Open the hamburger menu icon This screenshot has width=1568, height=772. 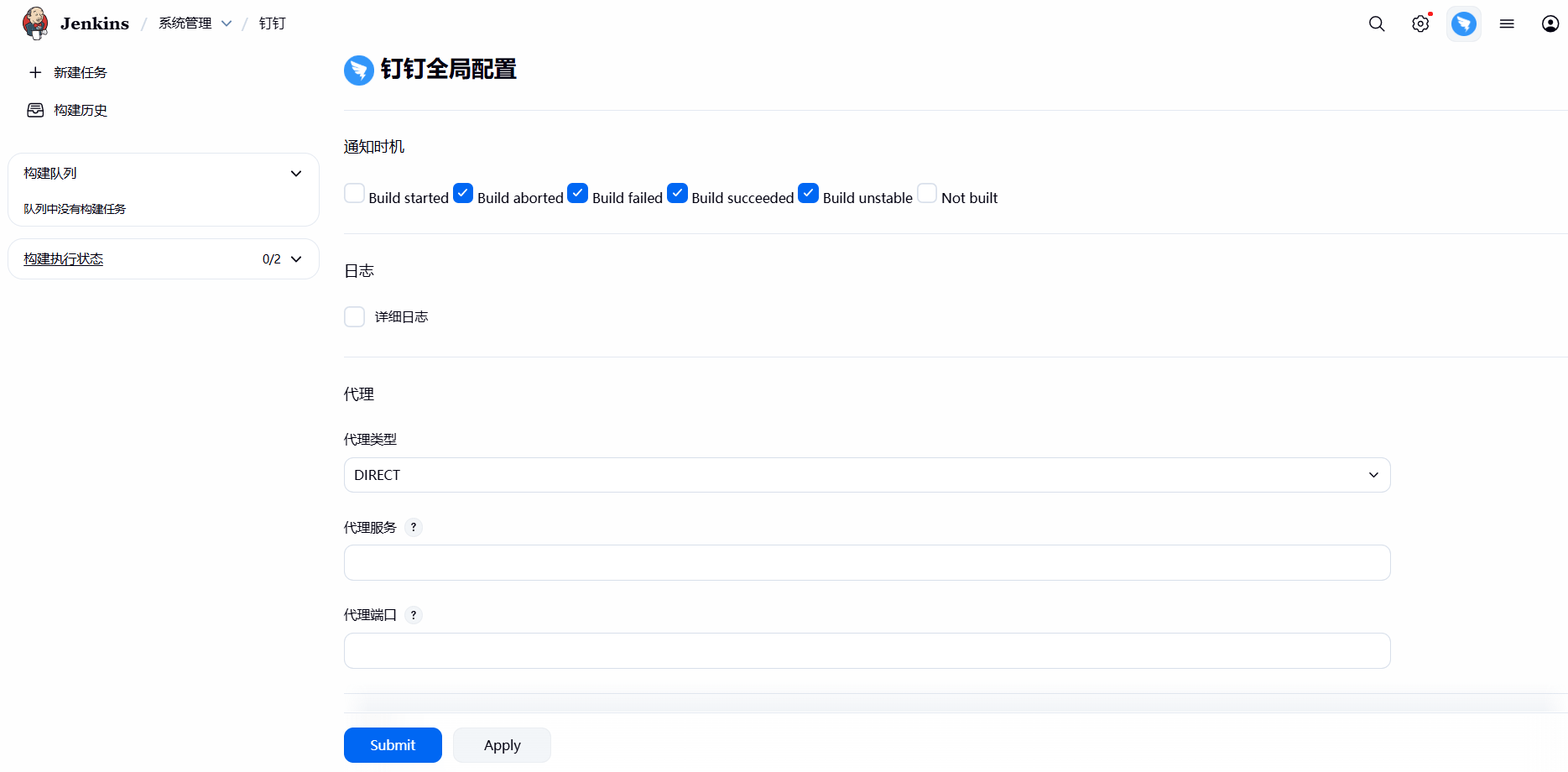[x=1507, y=23]
